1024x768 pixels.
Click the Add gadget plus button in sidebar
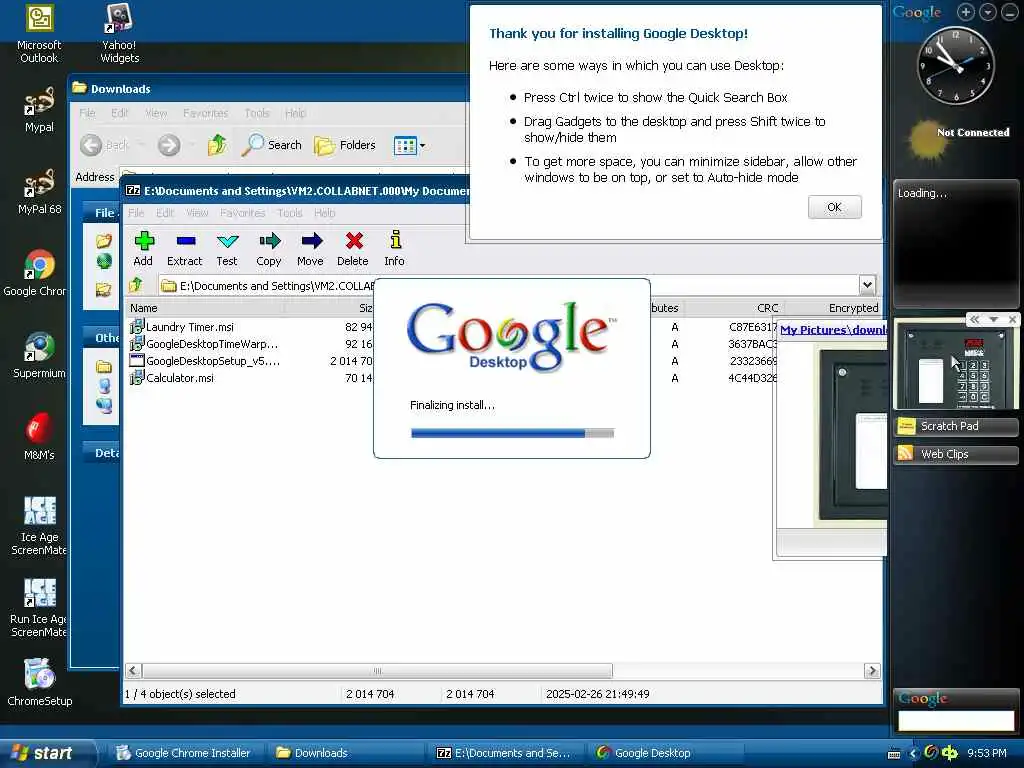point(965,12)
